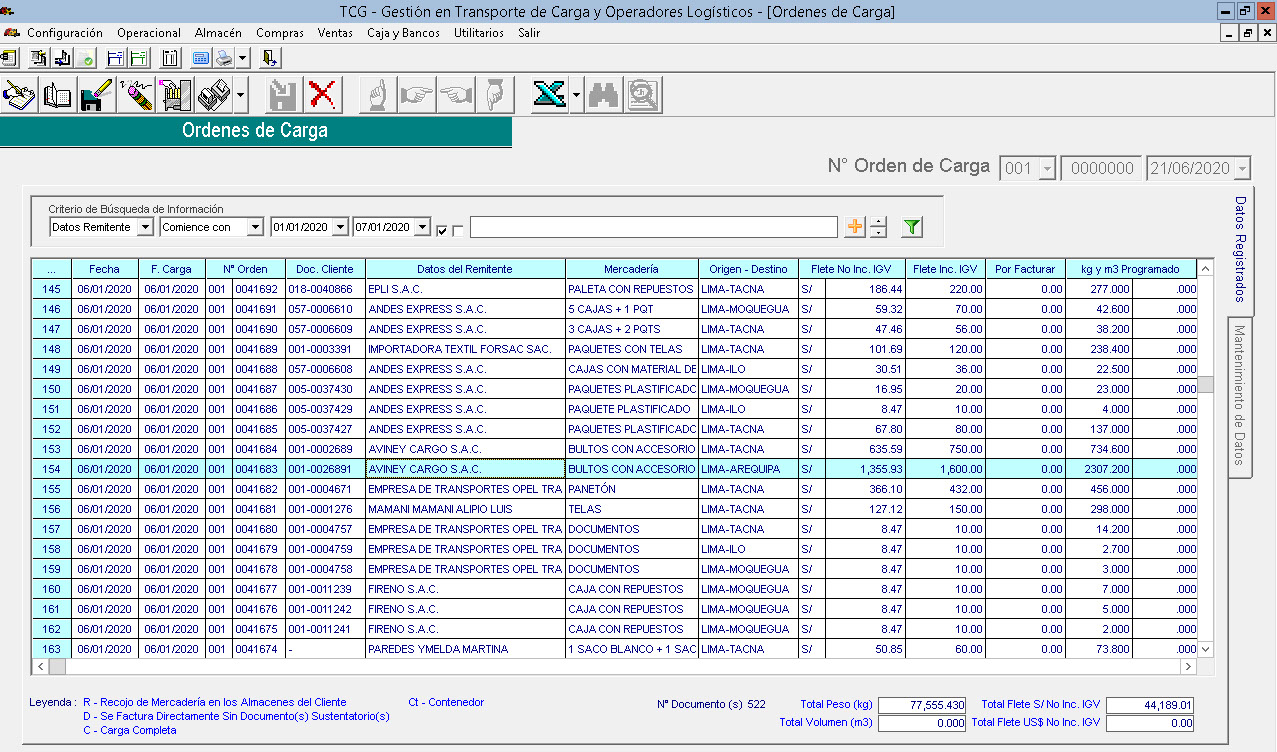Open the Almacén menu

[218, 33]
